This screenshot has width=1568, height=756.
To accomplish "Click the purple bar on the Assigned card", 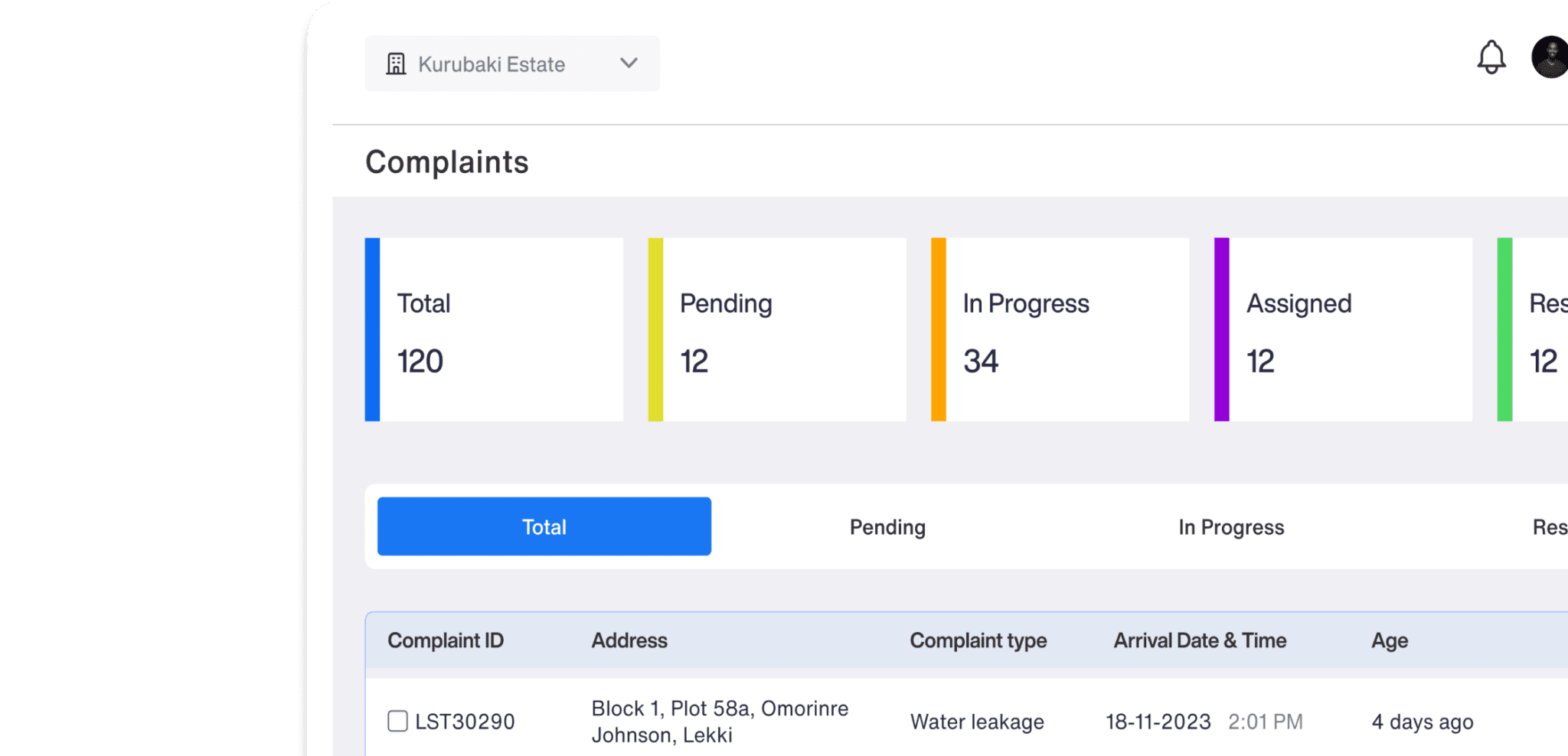I will pyautogui.click(x=1221, y=329).
